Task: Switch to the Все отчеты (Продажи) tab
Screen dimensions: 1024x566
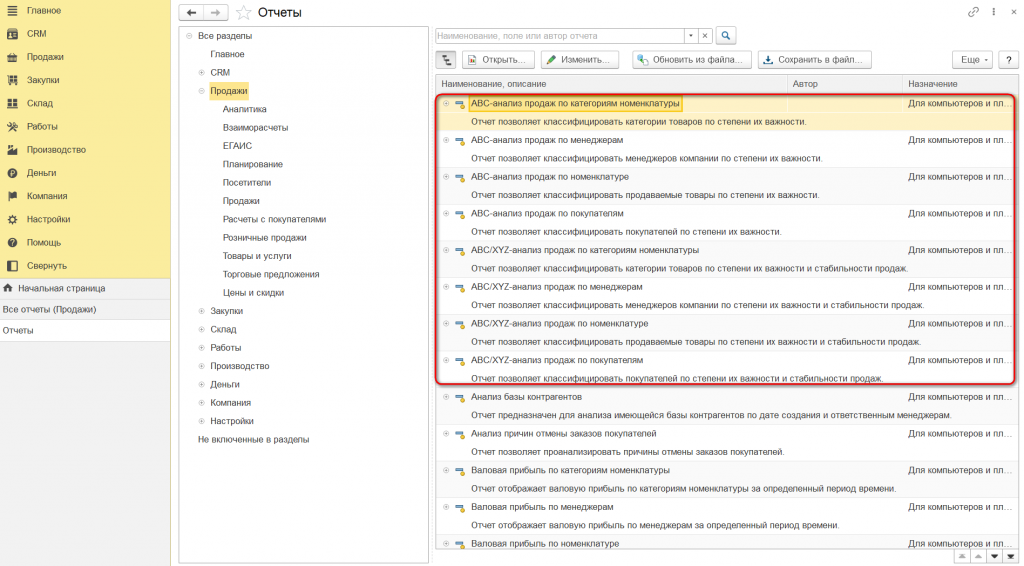Action: [85, 309]
